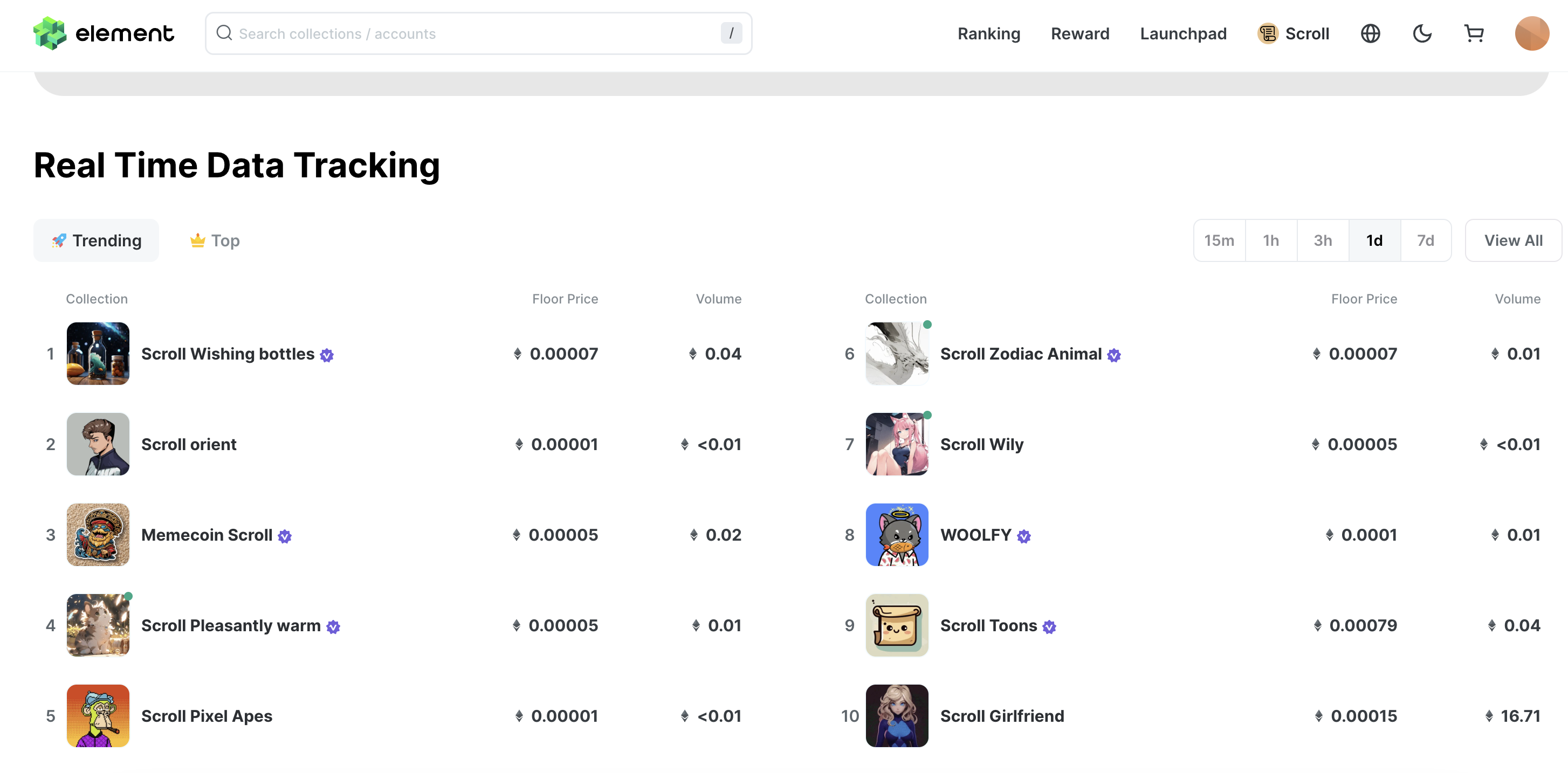Select the 1h time range
Viewport: 1568px width, 773px height.
(1271, 240)
